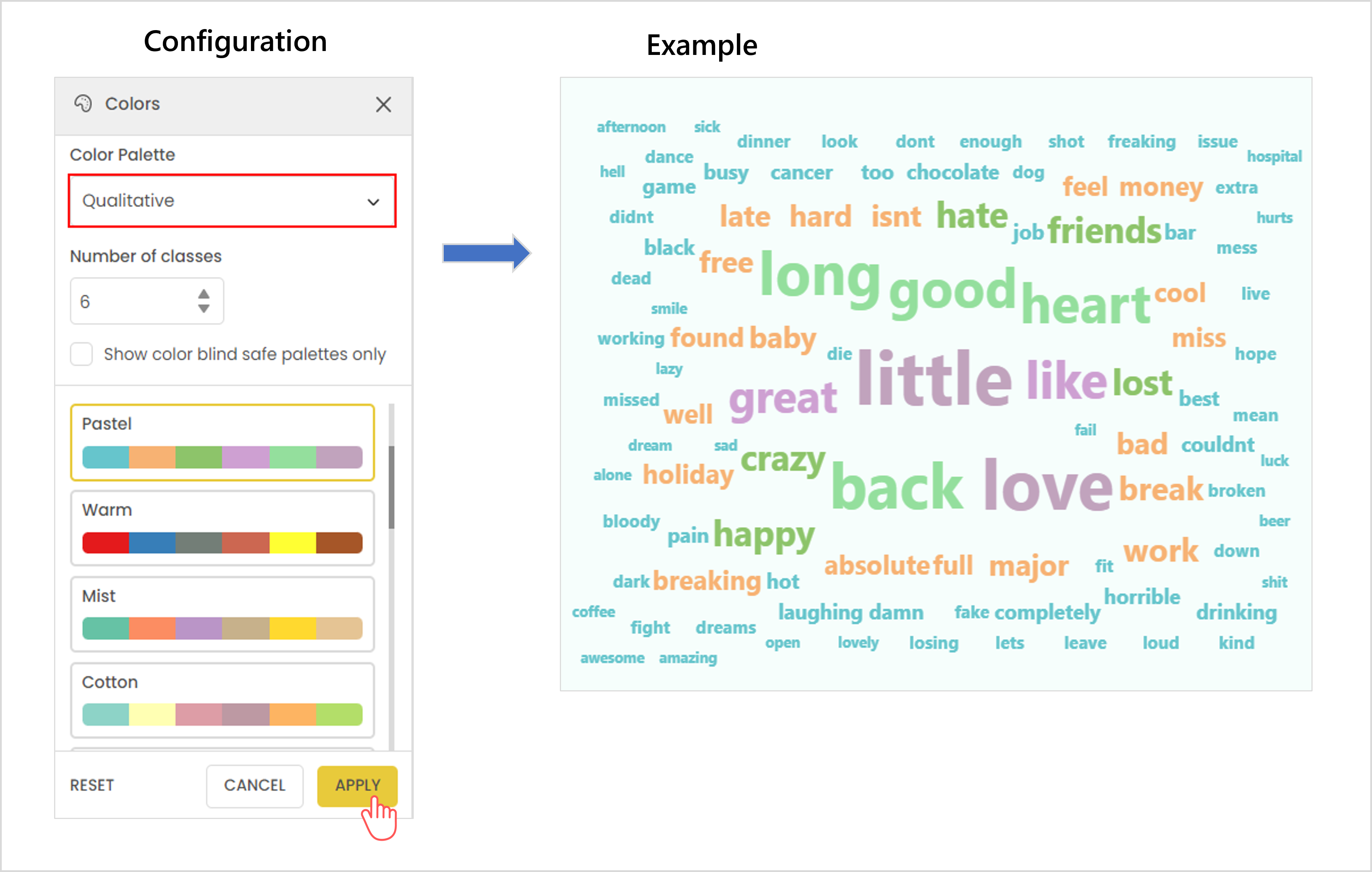Viewport: 1372px width, 872px height.
Task: Click the Qualitative dropdown chevron arrow
Action: click(x=373, y=202)
